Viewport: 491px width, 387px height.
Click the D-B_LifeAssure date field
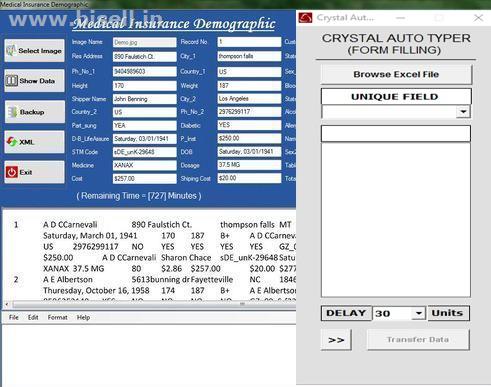(x=144, y=139)
